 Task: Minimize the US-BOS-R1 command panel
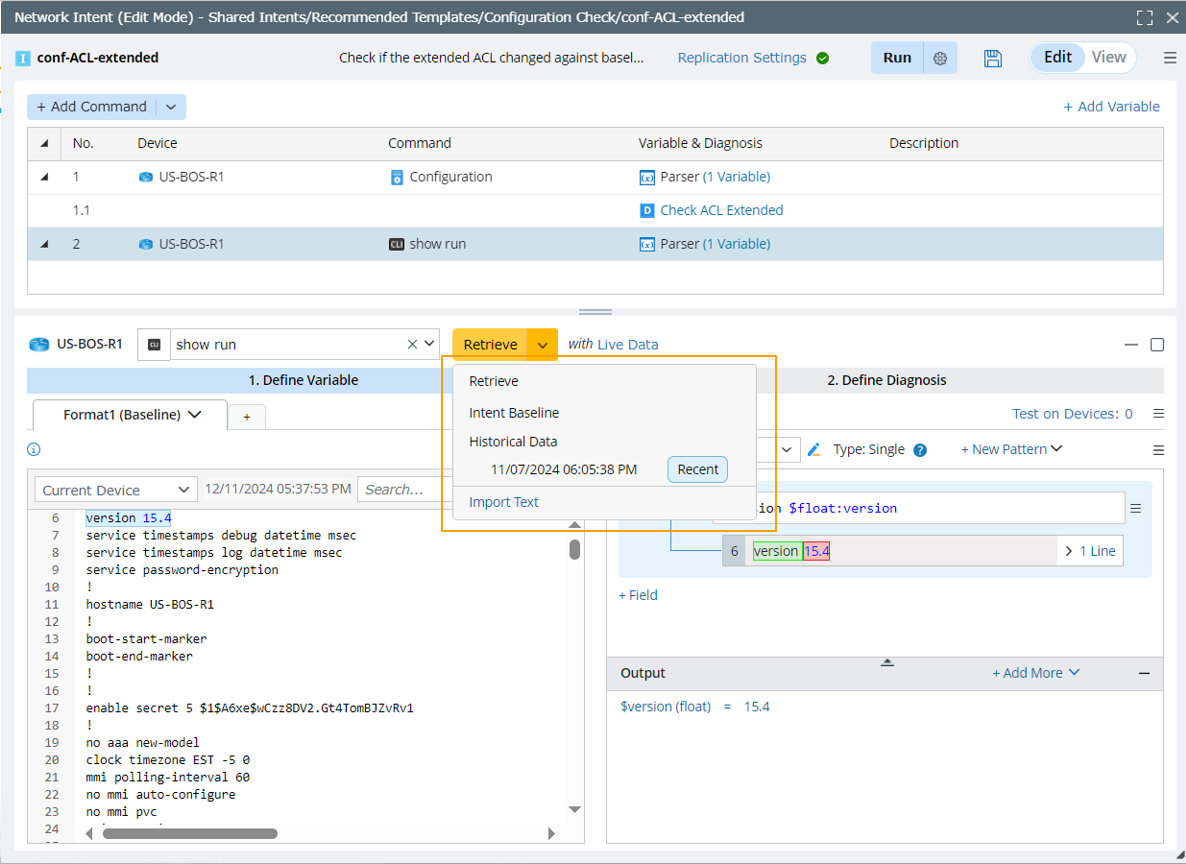(1131, 345)
